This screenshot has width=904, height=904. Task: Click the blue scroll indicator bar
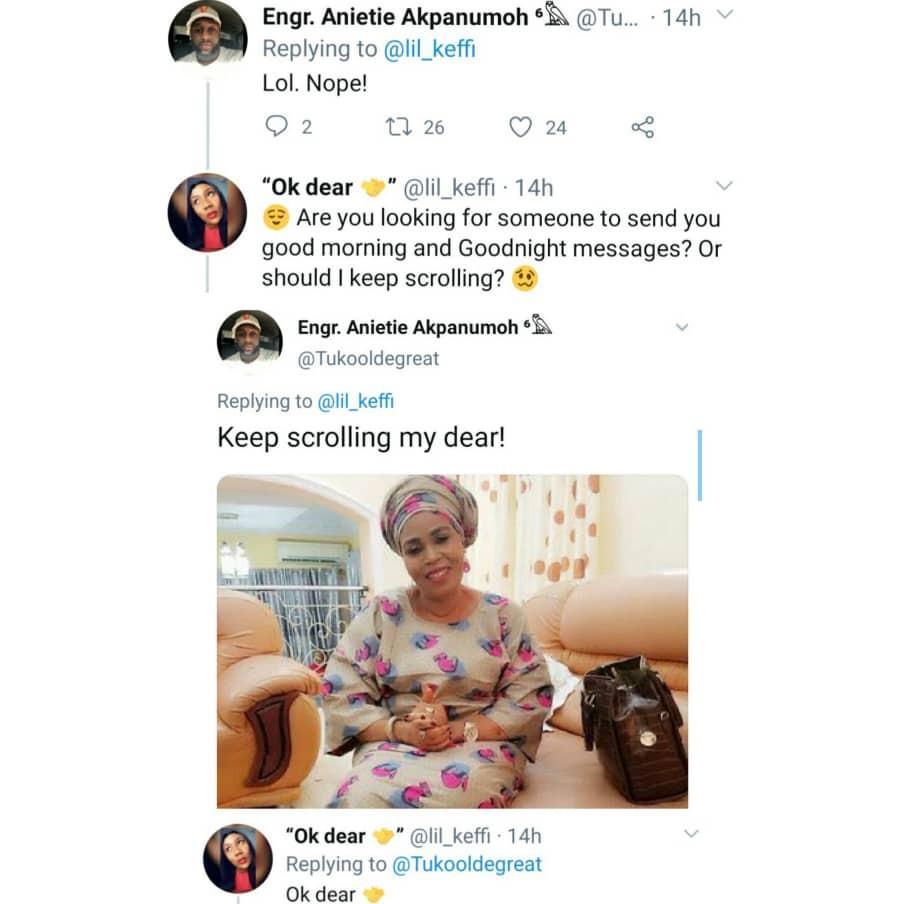pyautogui.click(x=699, y=465)
